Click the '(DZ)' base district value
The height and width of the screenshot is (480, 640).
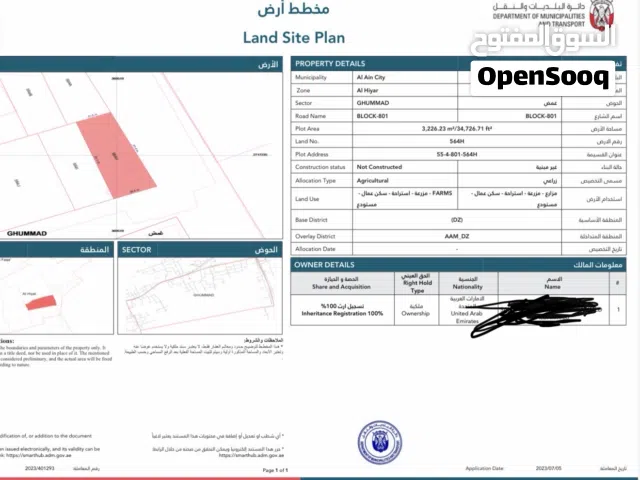pos(457,220)
